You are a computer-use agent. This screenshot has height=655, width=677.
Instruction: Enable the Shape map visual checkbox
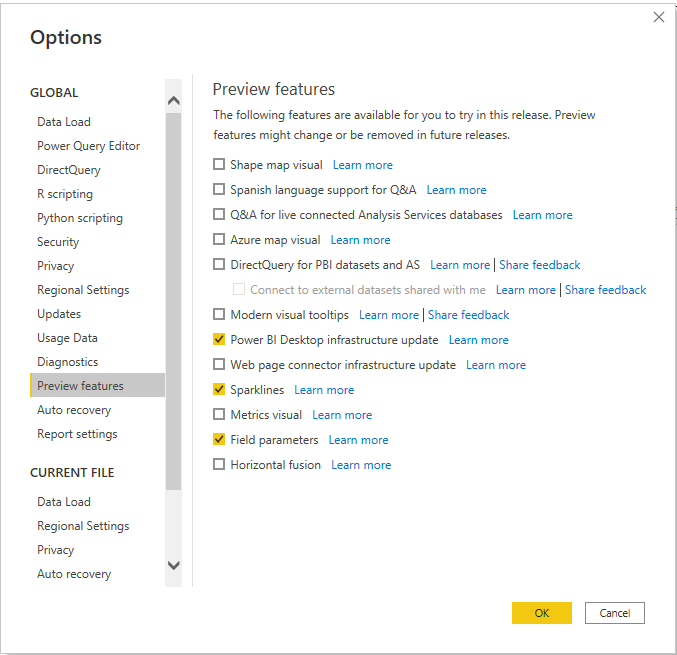[x=219, y=165]
